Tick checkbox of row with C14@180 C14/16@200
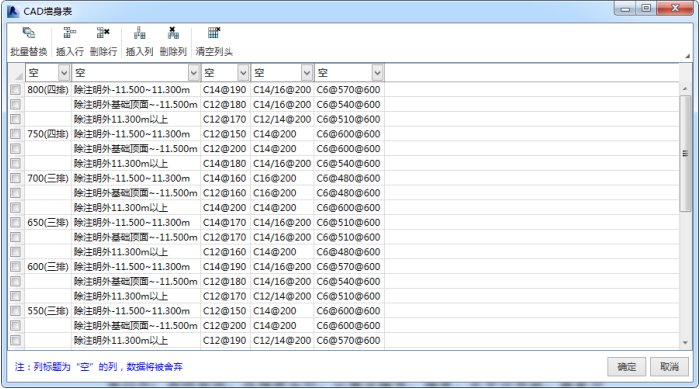This screenshot has width=700, height=389. 16,163
